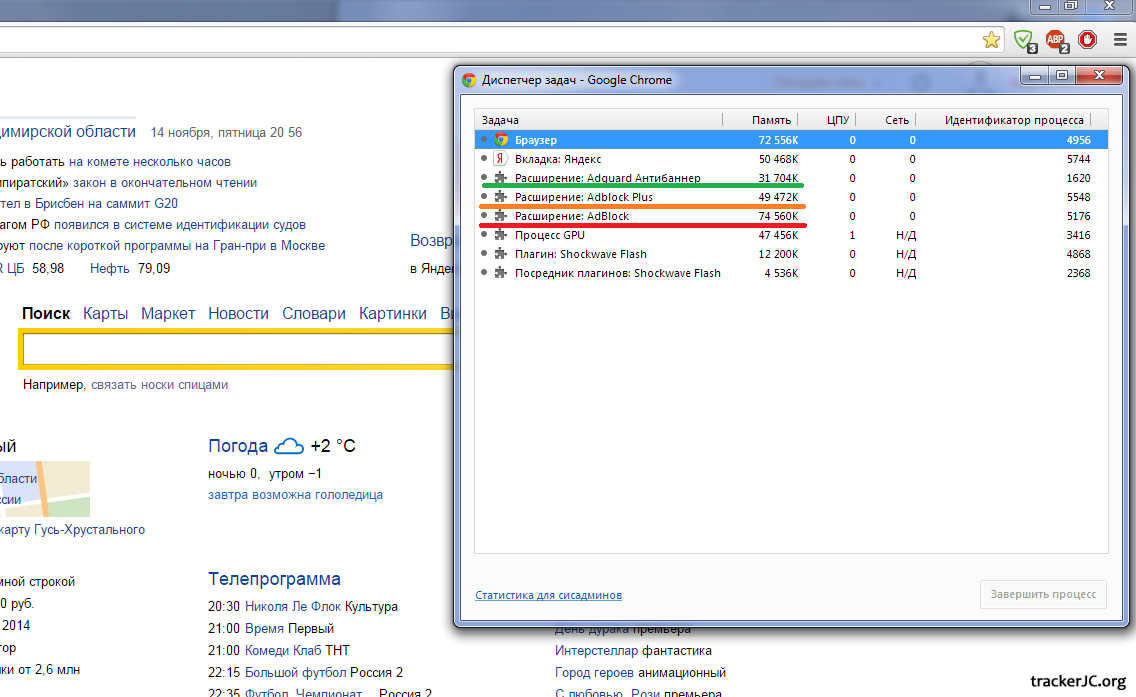Click the red AdBlock stop-hand icon

click(1088, 40)
